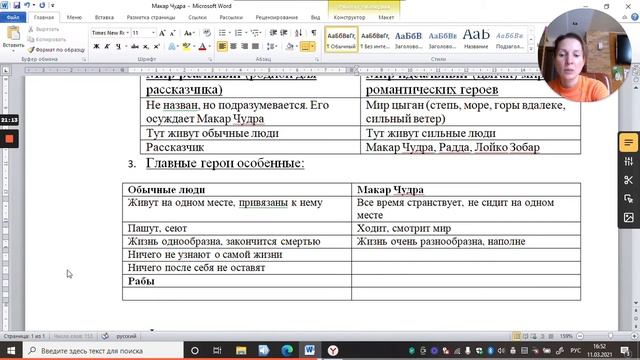Decrease paragraph indent
The height and width of the screenshot is (360, 640).
273,33
